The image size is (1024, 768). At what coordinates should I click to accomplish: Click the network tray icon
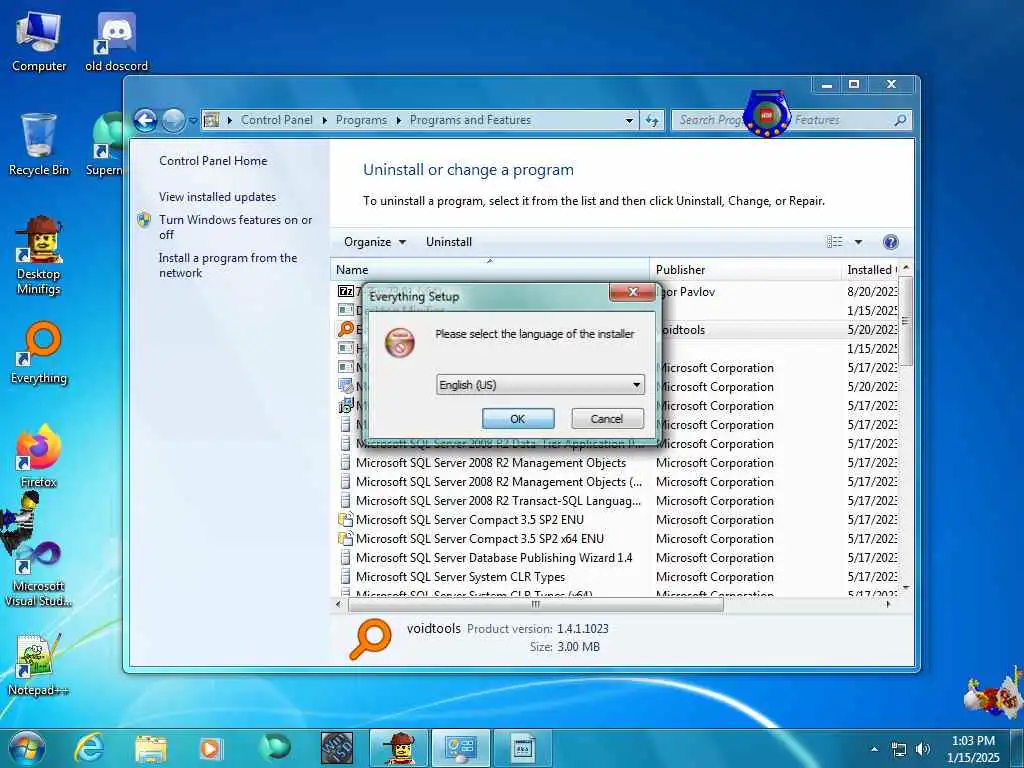[x=899, y=750]
